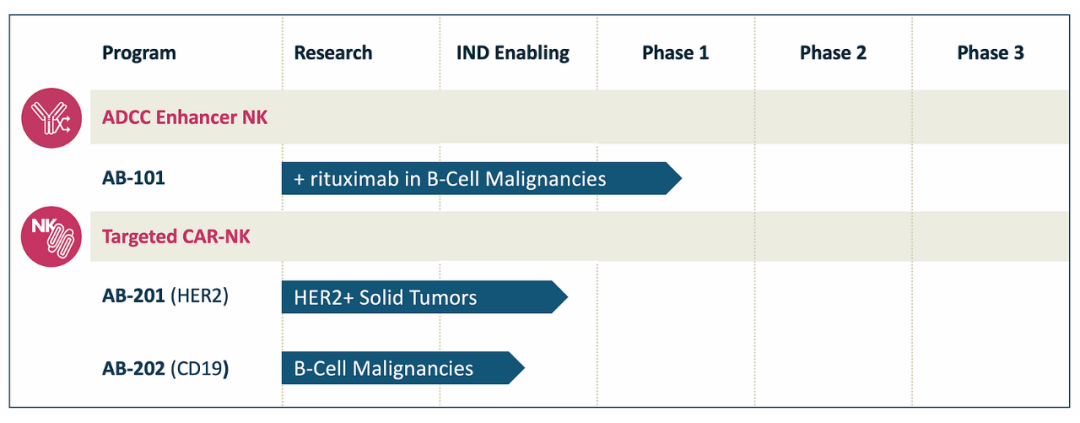The height and width of the screenshot is (423, 1080).
Task: Open the AB-101 program label
Action: click(134, 178)
